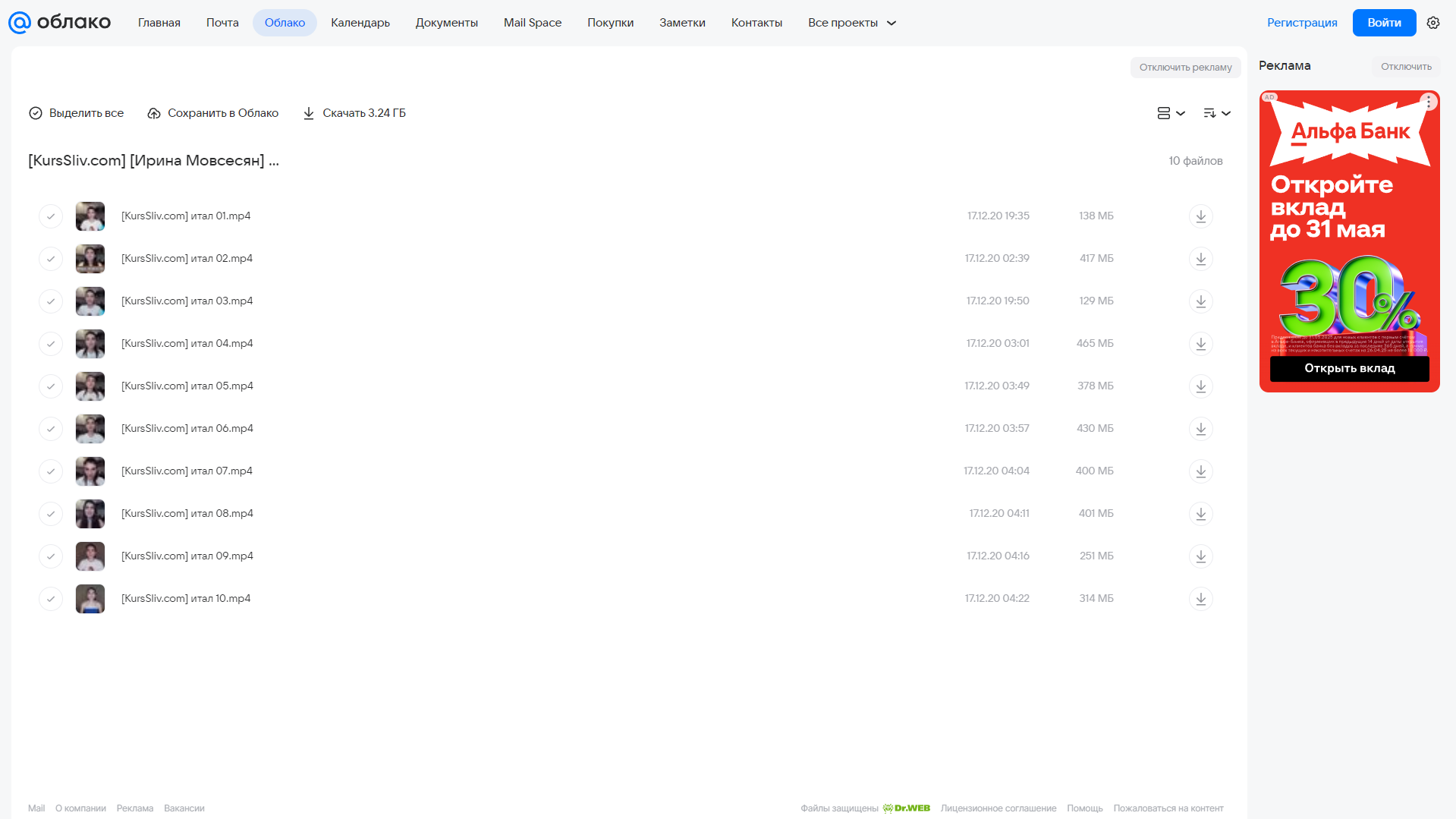Click Скачать 3.24 ГБ to download all
Viewport: 1456px width, 819px height.
point(354,113)
